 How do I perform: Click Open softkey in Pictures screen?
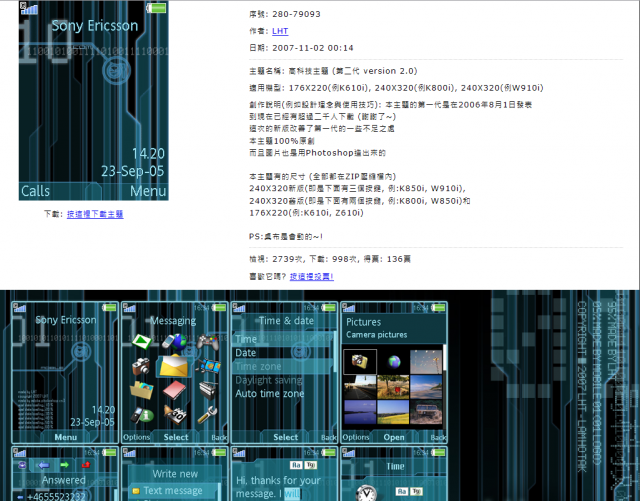point(394,437)
